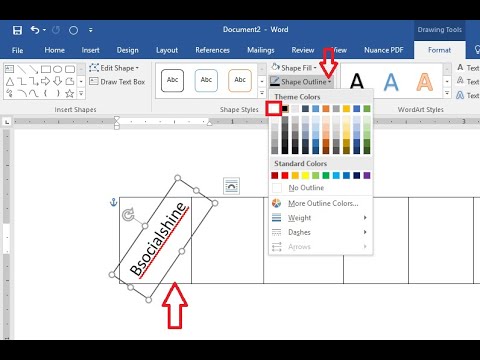Expand the Shape Styles gallery More button
The image size is (480, 360).
[x=262, y=93]
